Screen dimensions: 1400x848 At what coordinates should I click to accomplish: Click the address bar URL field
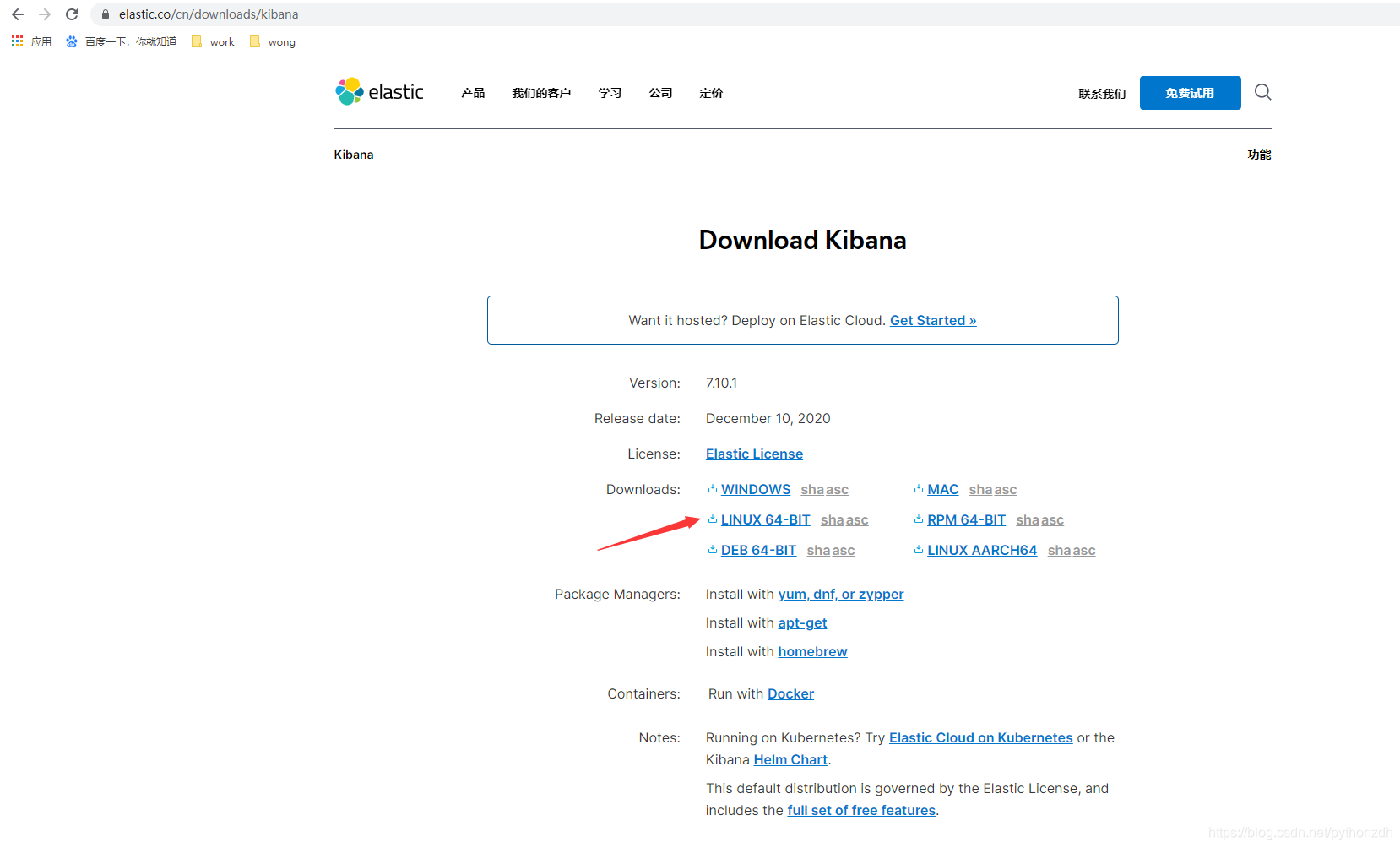point(743,14)
